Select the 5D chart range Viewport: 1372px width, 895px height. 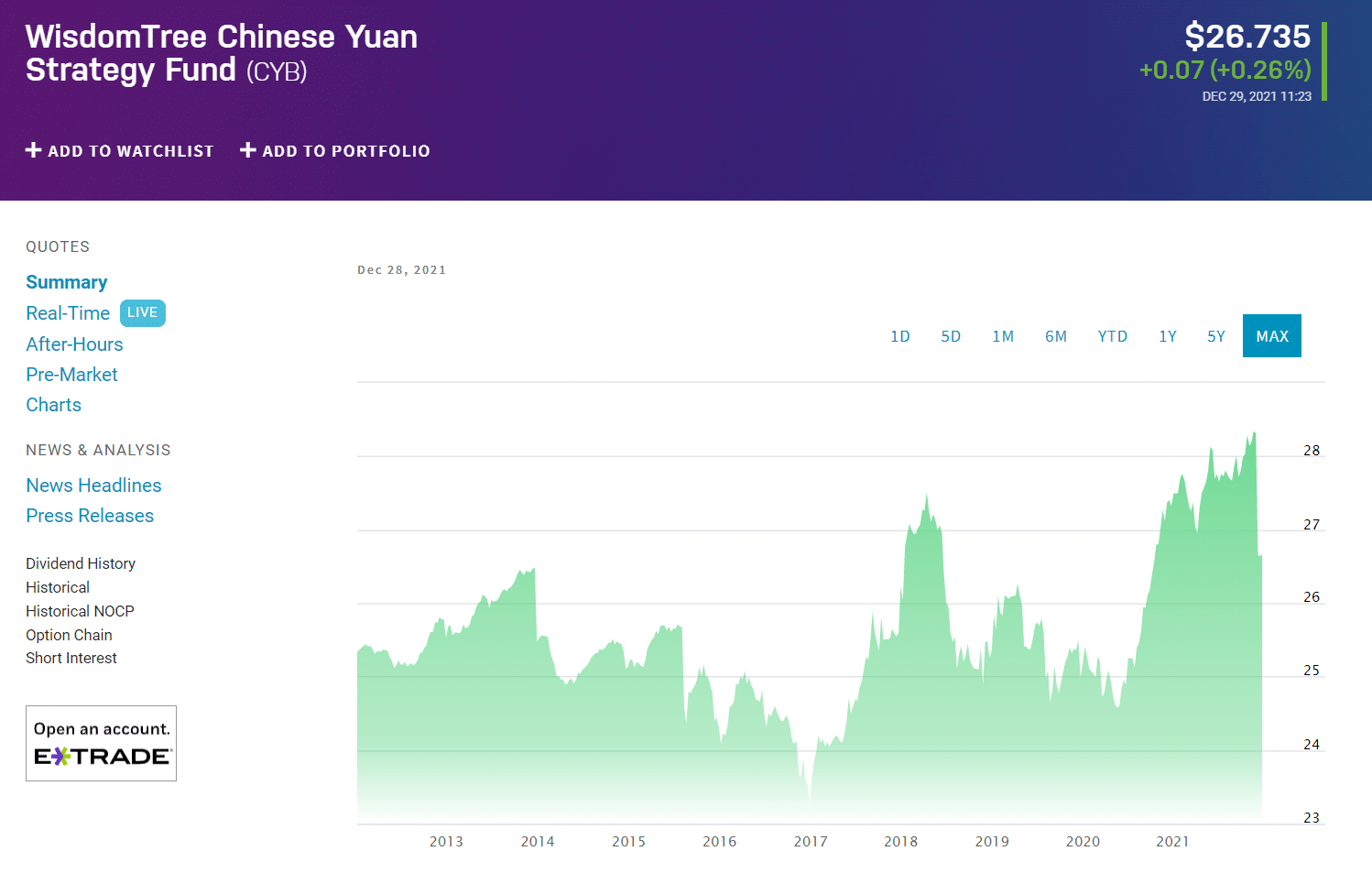[x=951, y=336]
